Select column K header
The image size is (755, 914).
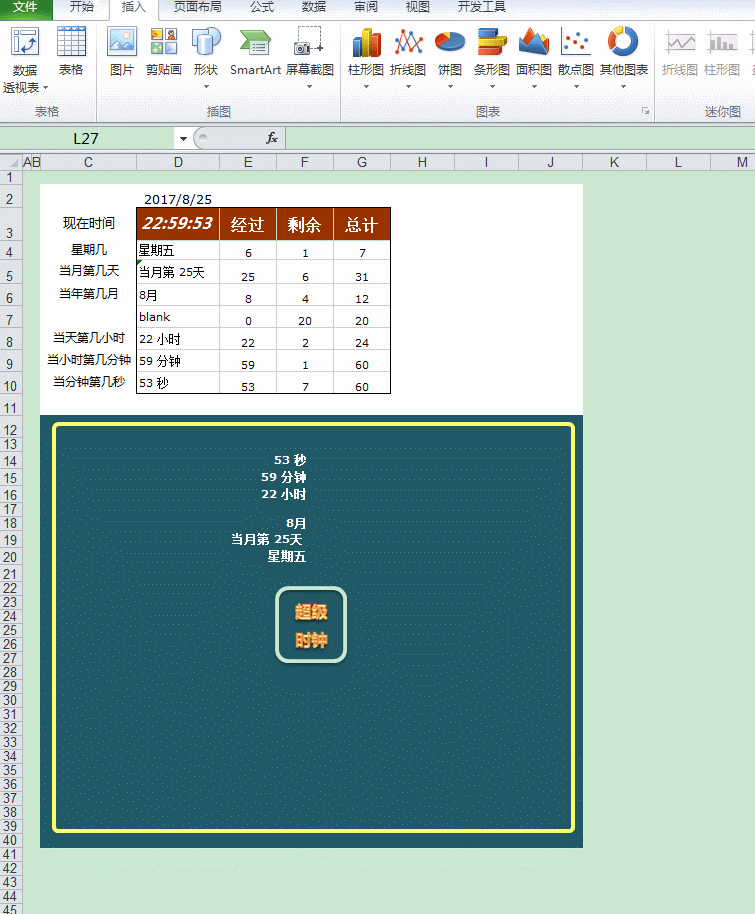(x=614, y=162)
